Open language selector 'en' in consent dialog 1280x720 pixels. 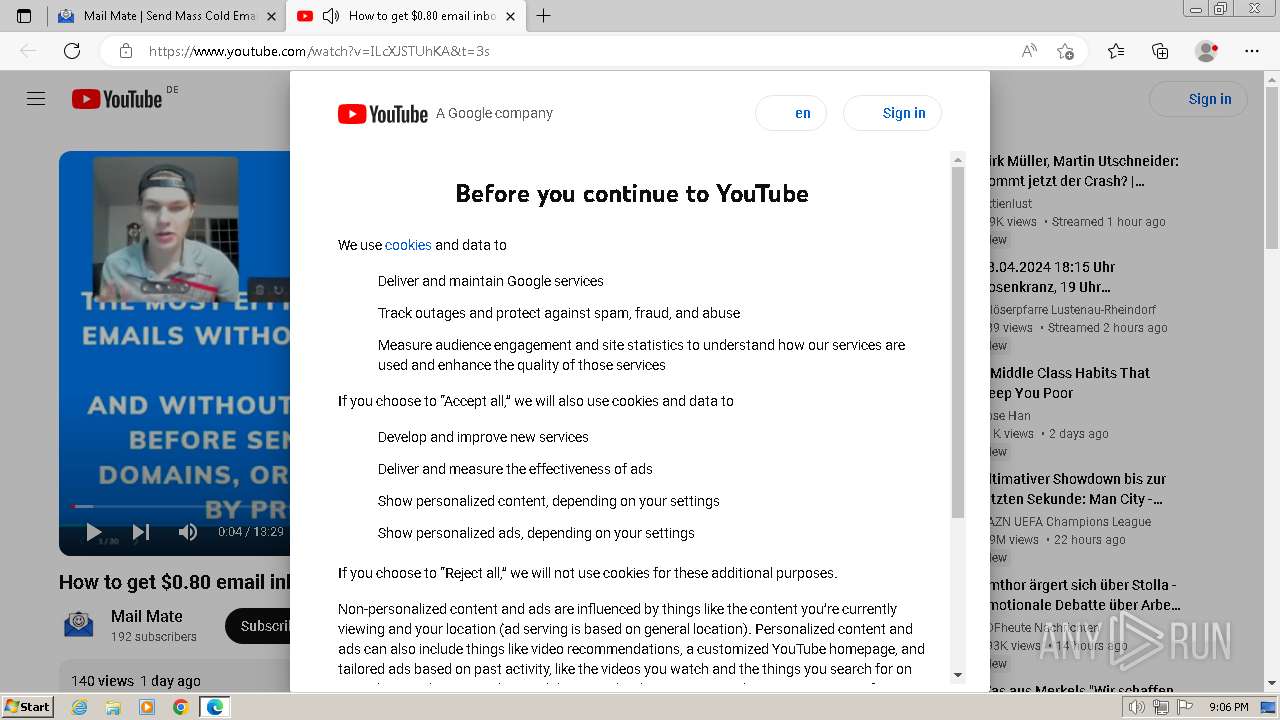click(x=791, y=113)
